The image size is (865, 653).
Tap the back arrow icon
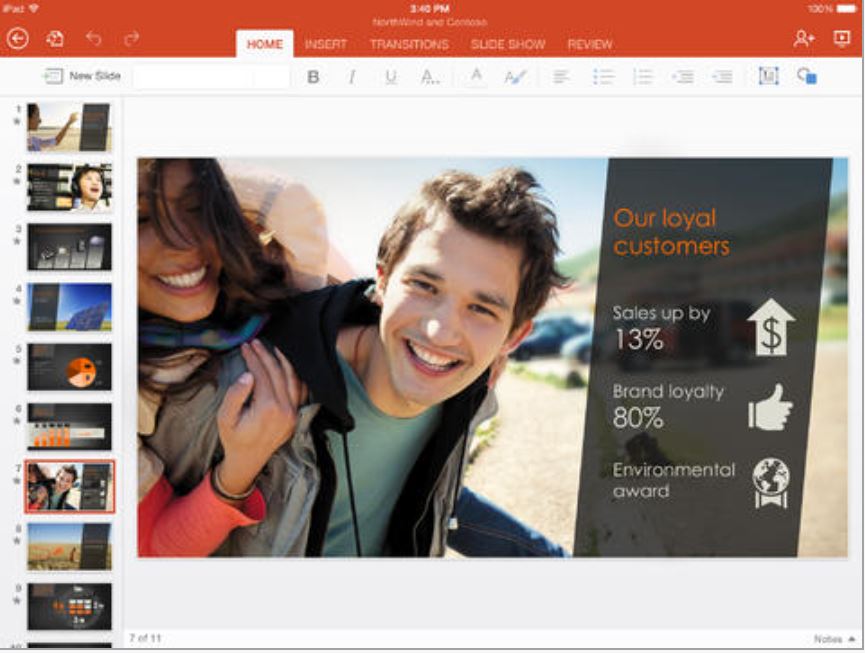point(17,39)
